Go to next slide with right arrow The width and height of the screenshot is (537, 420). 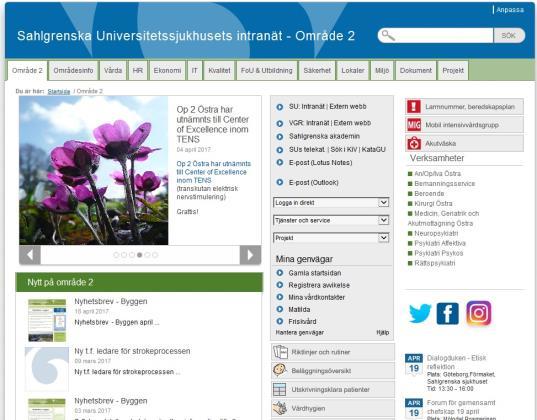tap(250, 255)
